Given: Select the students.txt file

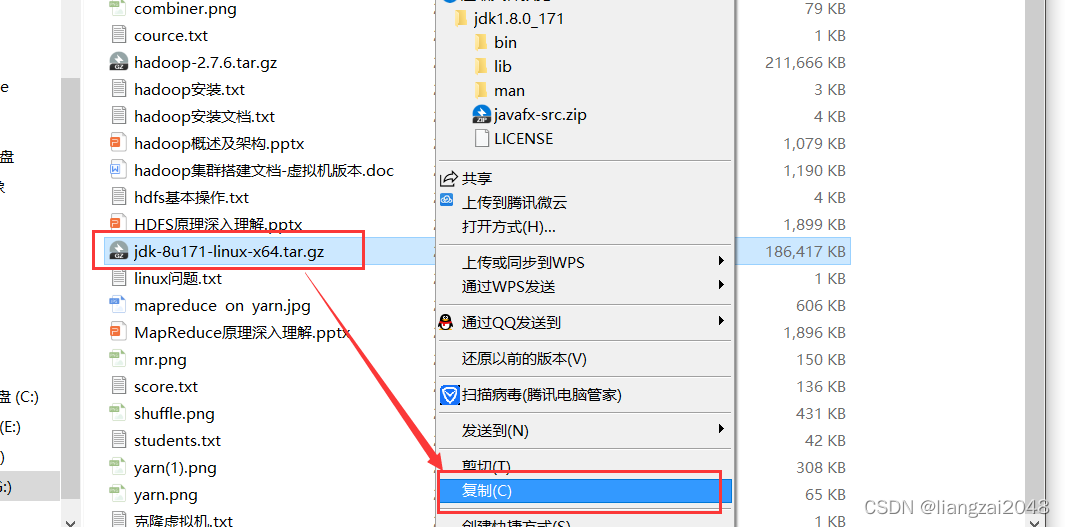Looking at the screenshot, I should click(177, 441).
